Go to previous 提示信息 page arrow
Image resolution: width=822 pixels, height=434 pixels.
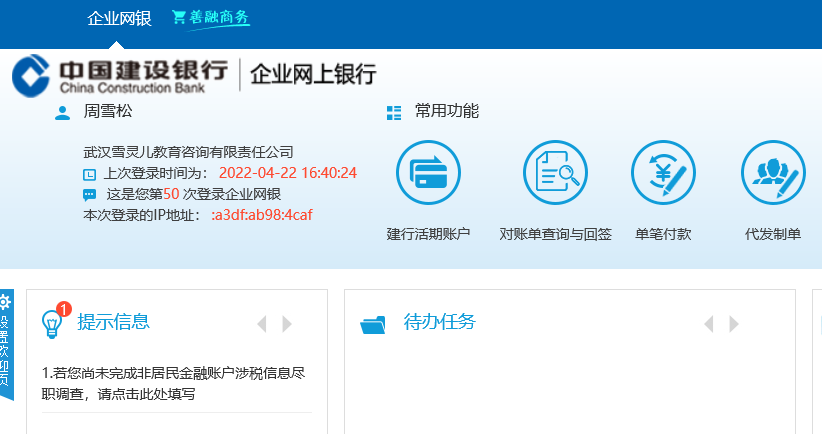pyautogui.click(x=262, y=324)
